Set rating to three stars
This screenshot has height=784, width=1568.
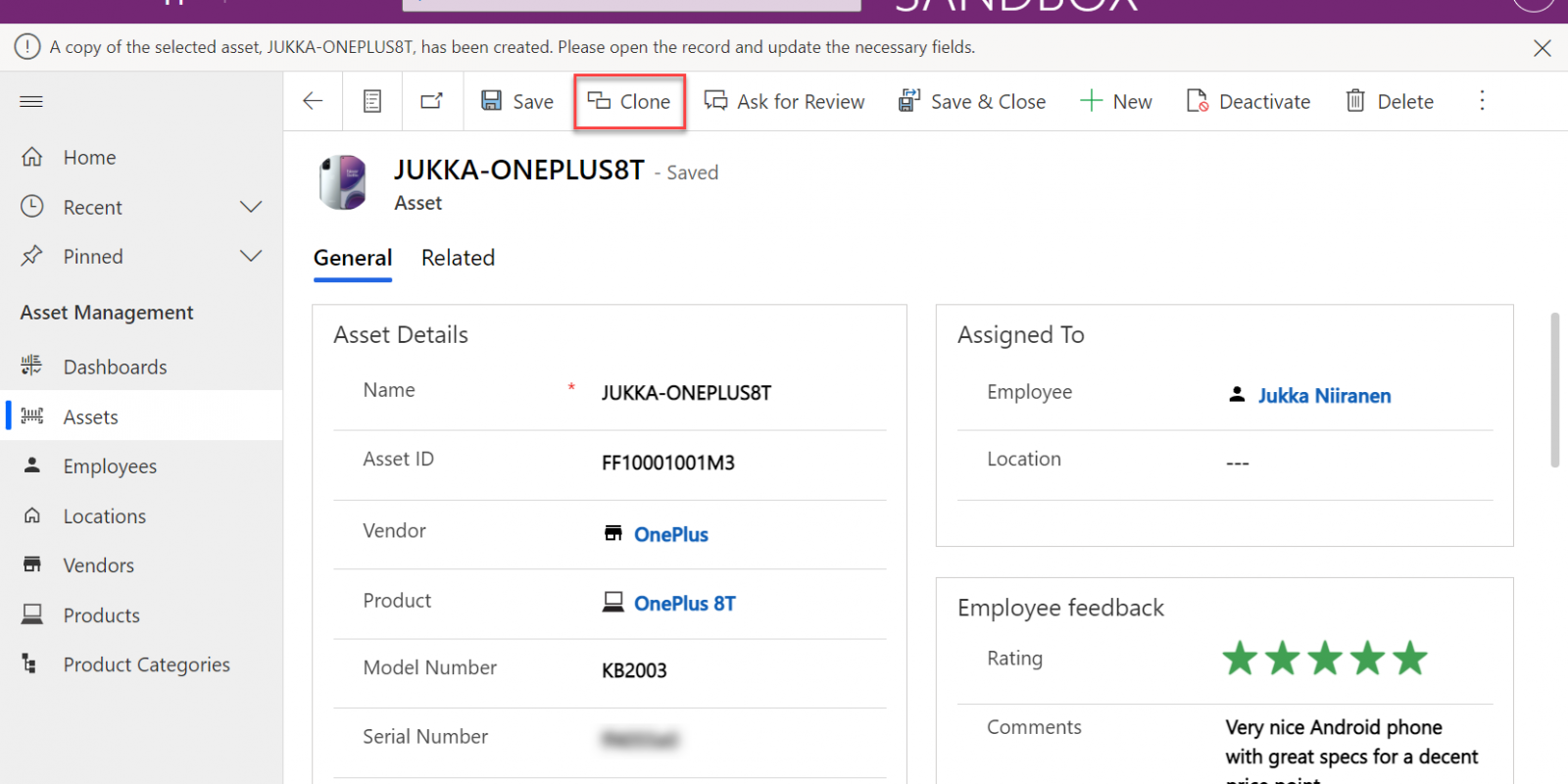1325,659
